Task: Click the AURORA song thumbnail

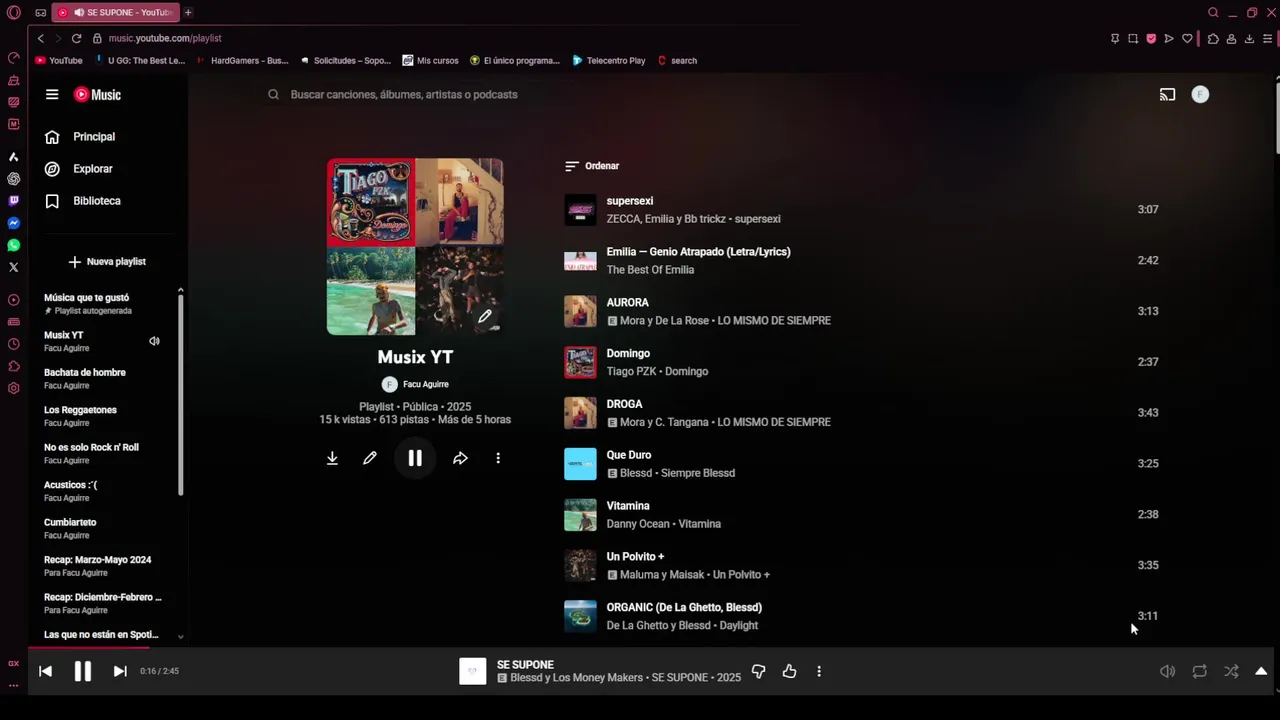Action: click(x=580, y=312)
